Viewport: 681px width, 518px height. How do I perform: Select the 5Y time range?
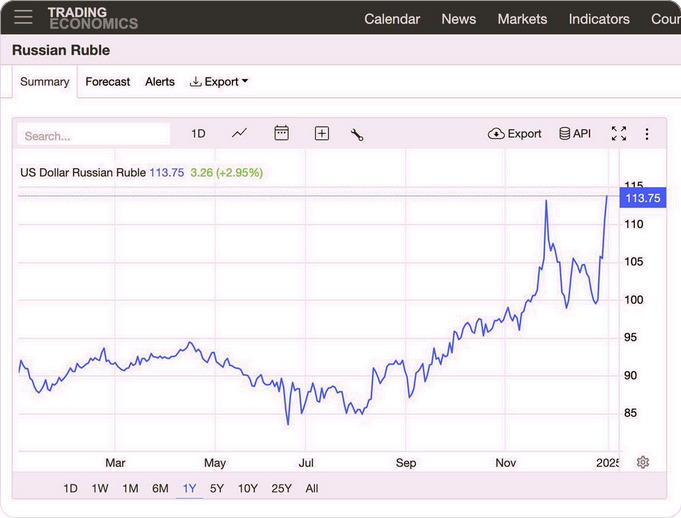coord(217,488)
